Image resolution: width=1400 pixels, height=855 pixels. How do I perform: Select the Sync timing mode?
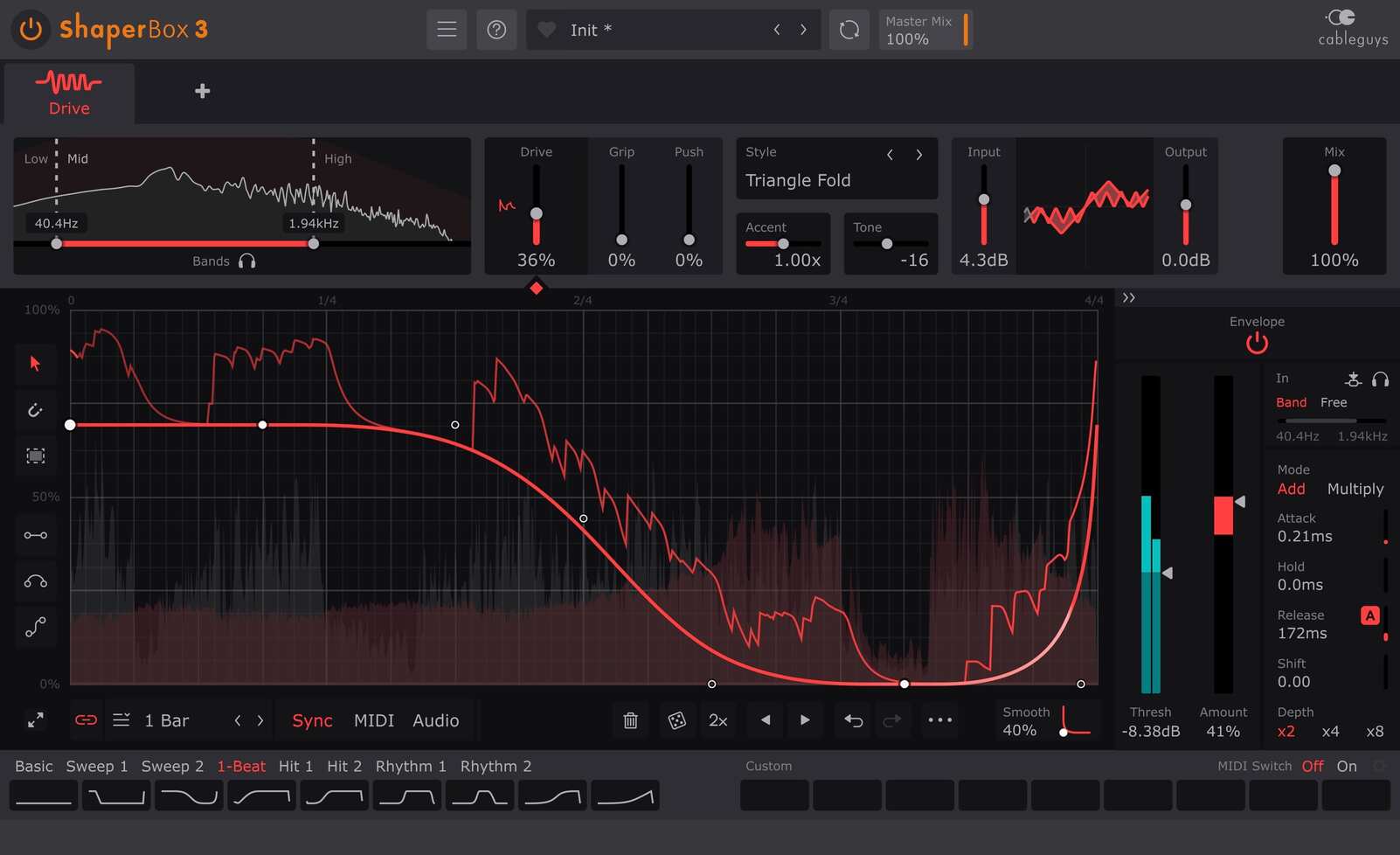[x=311, y=720]
